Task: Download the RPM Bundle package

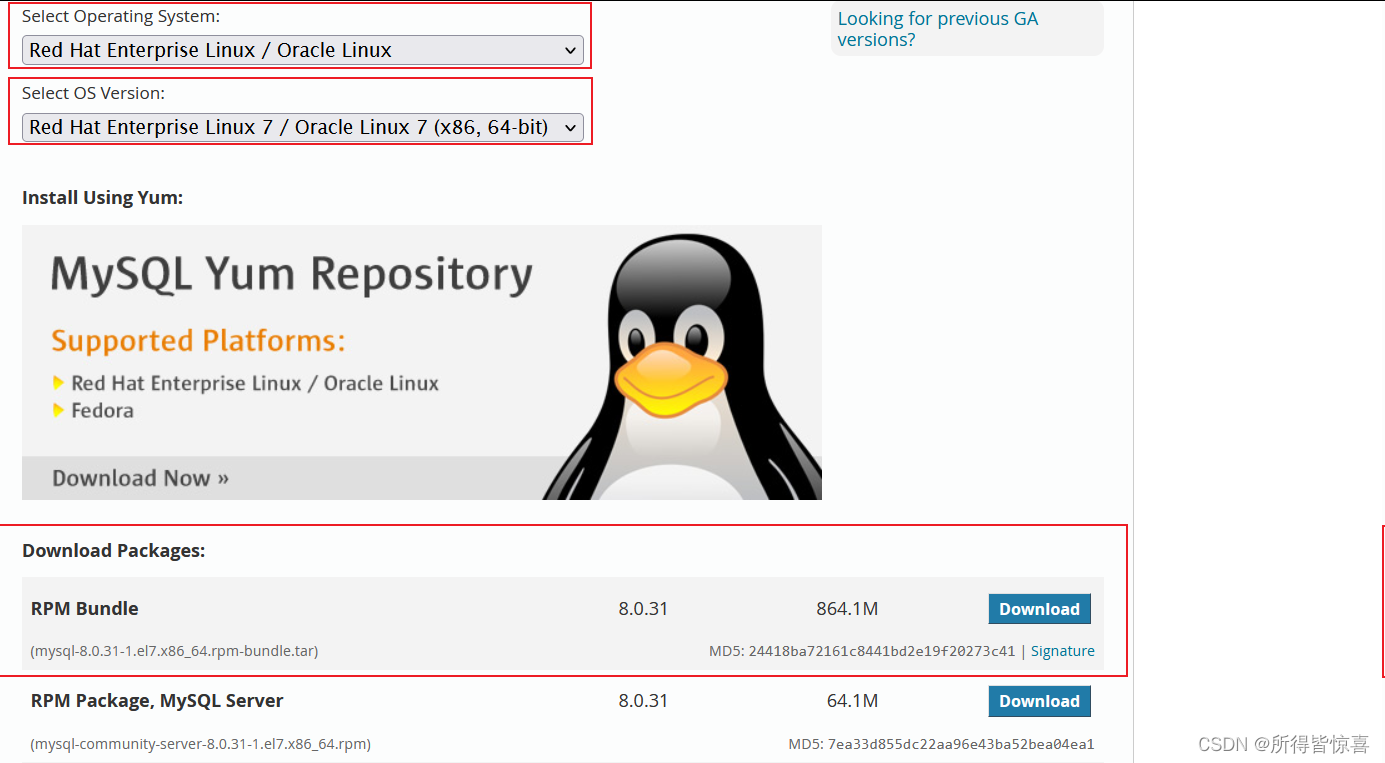Action: coord(1039,609)
